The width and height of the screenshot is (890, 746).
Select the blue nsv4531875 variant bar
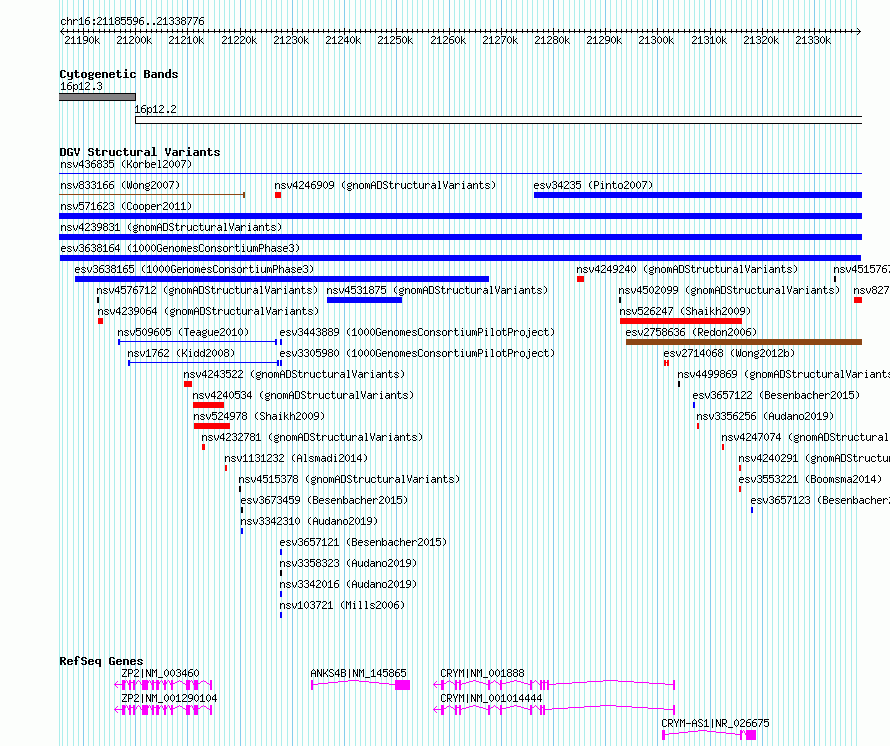coord(364,300)
